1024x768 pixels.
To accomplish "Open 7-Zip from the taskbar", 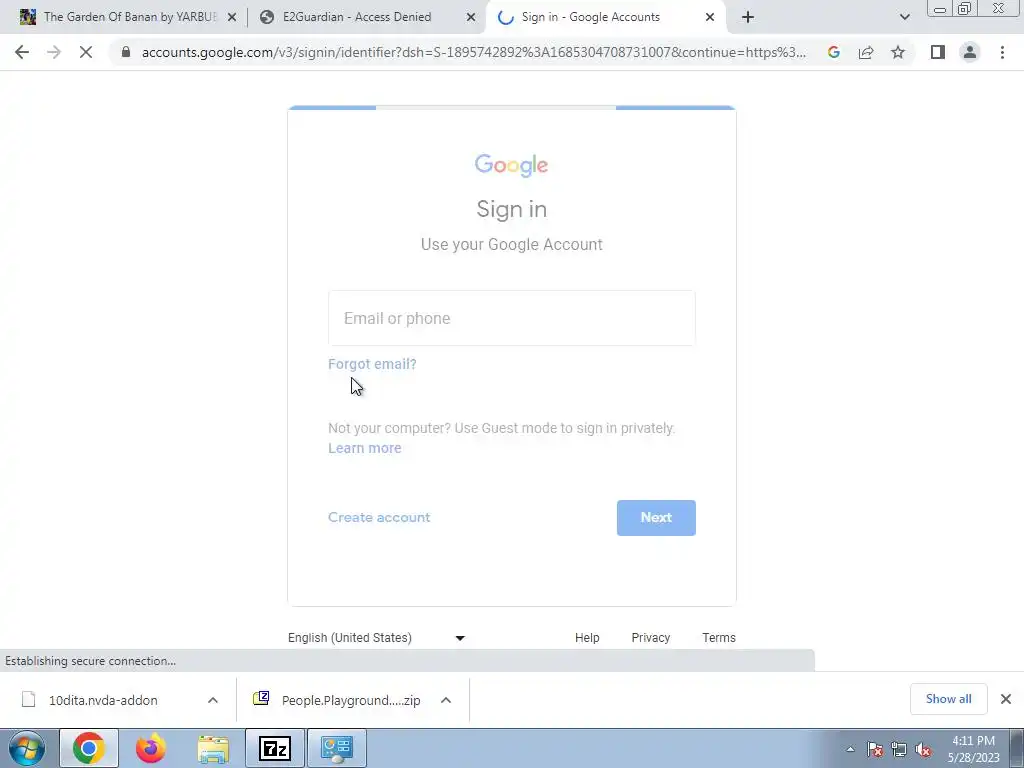I will coord(275,748).
